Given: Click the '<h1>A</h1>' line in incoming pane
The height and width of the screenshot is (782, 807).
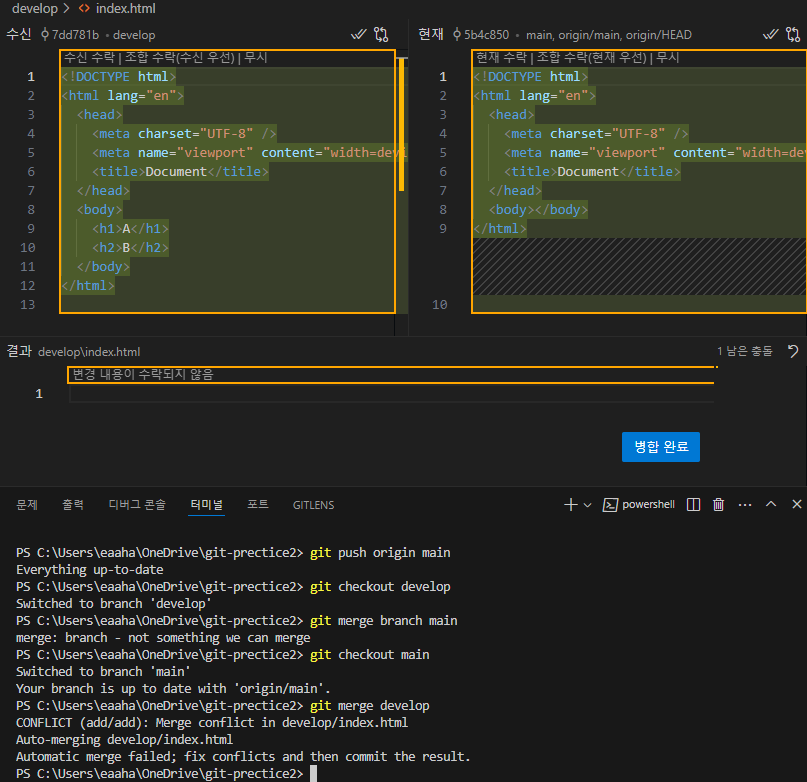Looking at the screenshot, I should click(130, 229).
